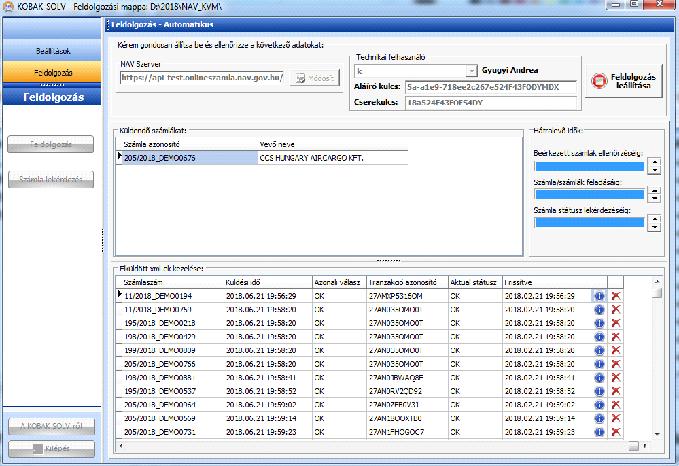Increase Számla státusz lekérdezéséig time with up arrow
The height and width of the screenshot is (466, 679).
click(654, 219)
